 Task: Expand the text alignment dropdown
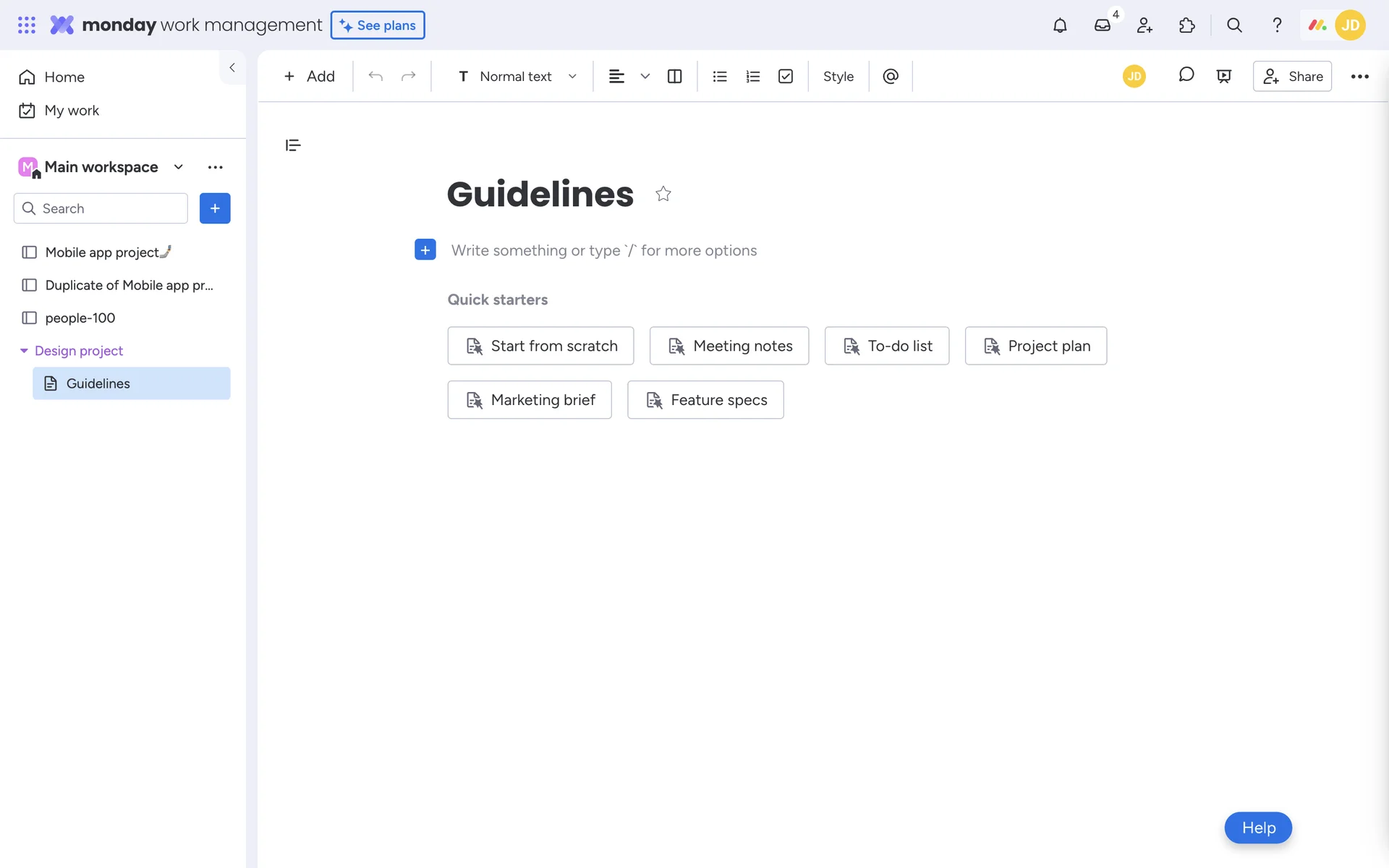click(645, 77)
